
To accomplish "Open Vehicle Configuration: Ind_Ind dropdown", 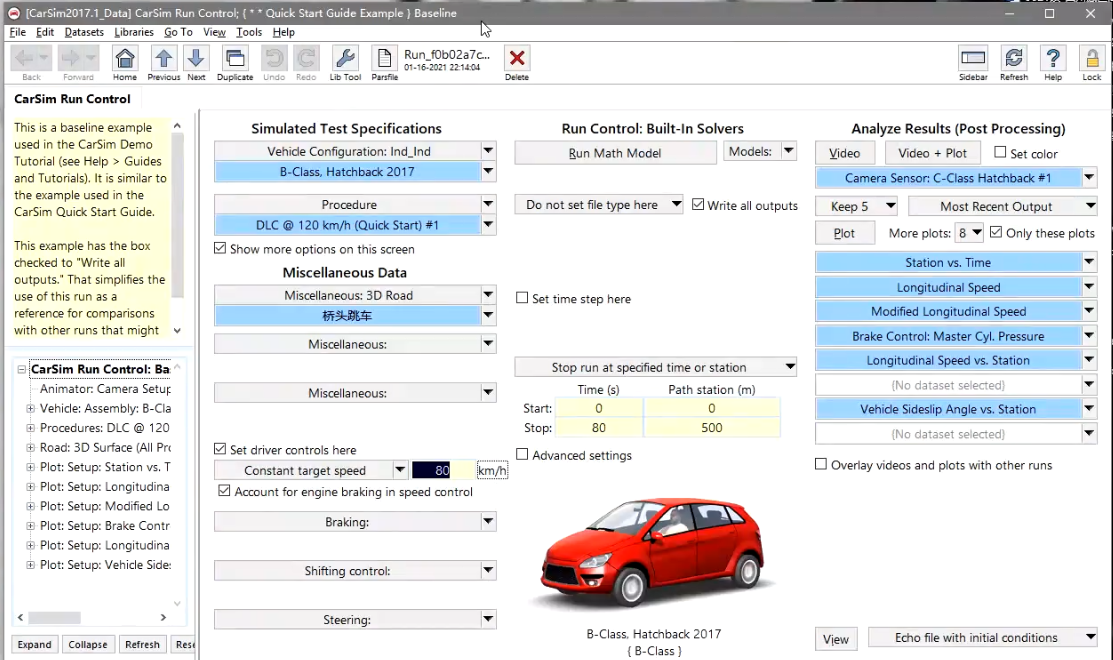I will (x=488, y=150).
